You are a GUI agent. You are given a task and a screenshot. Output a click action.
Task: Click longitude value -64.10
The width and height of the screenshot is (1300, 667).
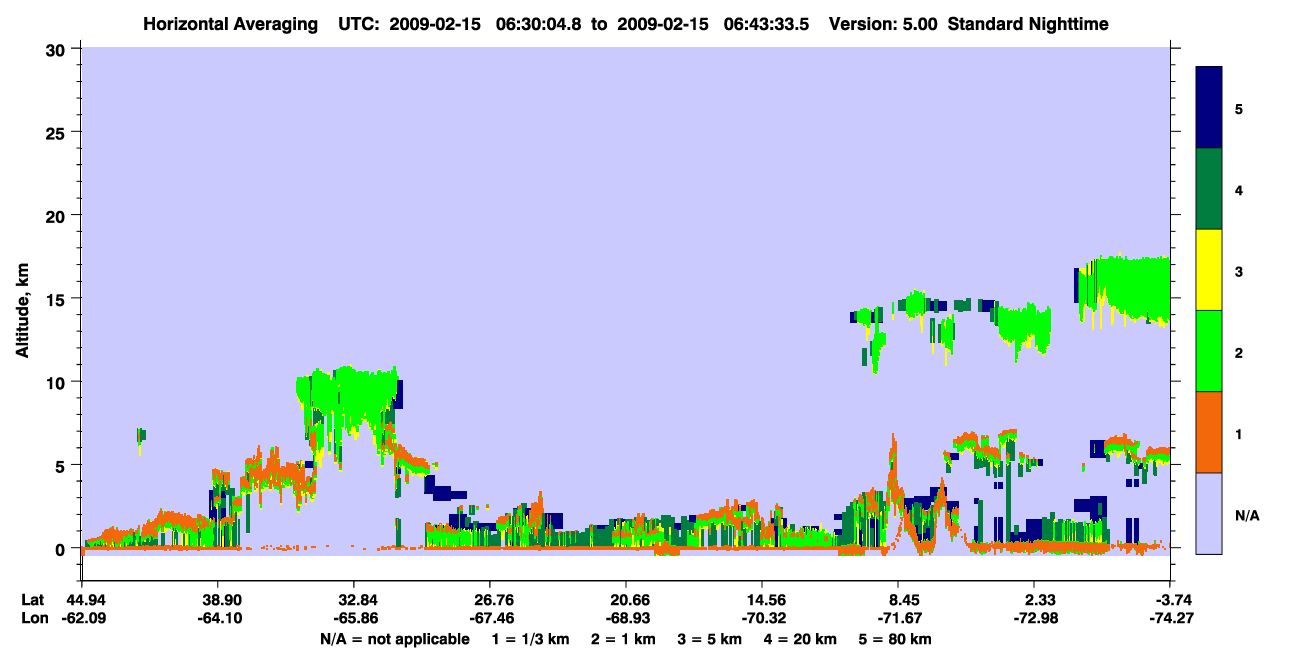pyautogui.click(x=218, y=618)
